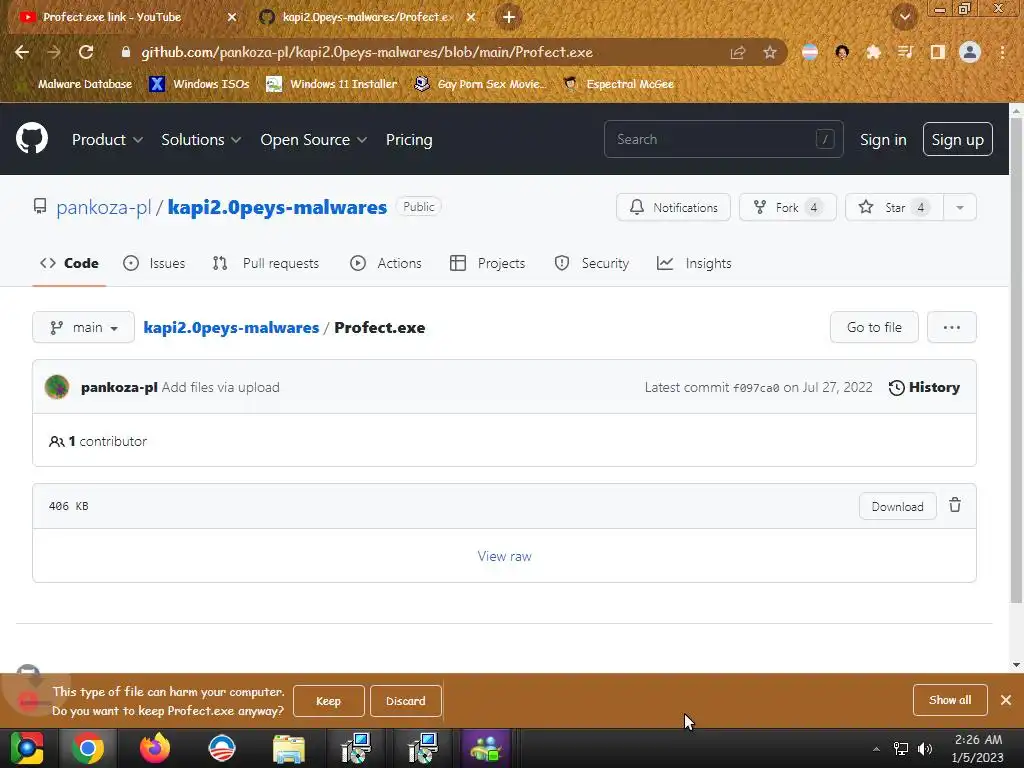This screenshot has width=1024, height=768.
Task: Open the main branch selector
Action: pos(84,327)
